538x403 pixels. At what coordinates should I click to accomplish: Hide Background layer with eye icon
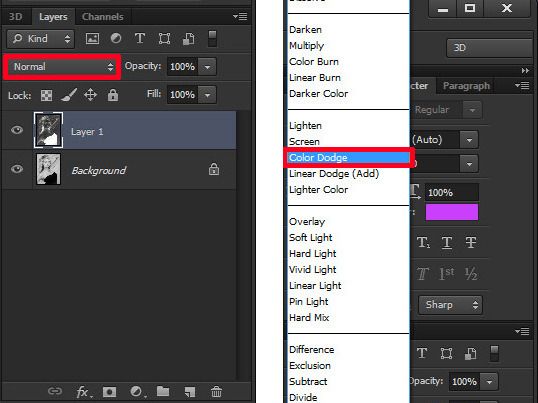[16, 169]
